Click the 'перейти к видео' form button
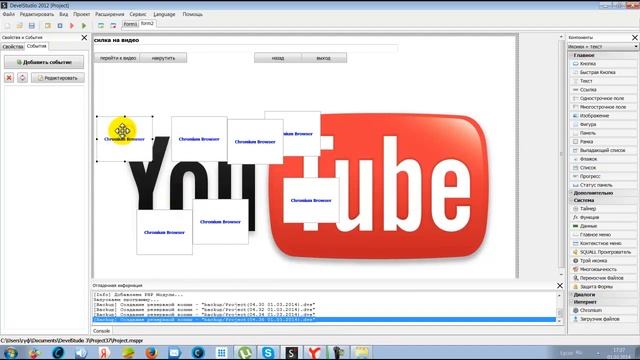 (118, 58)
